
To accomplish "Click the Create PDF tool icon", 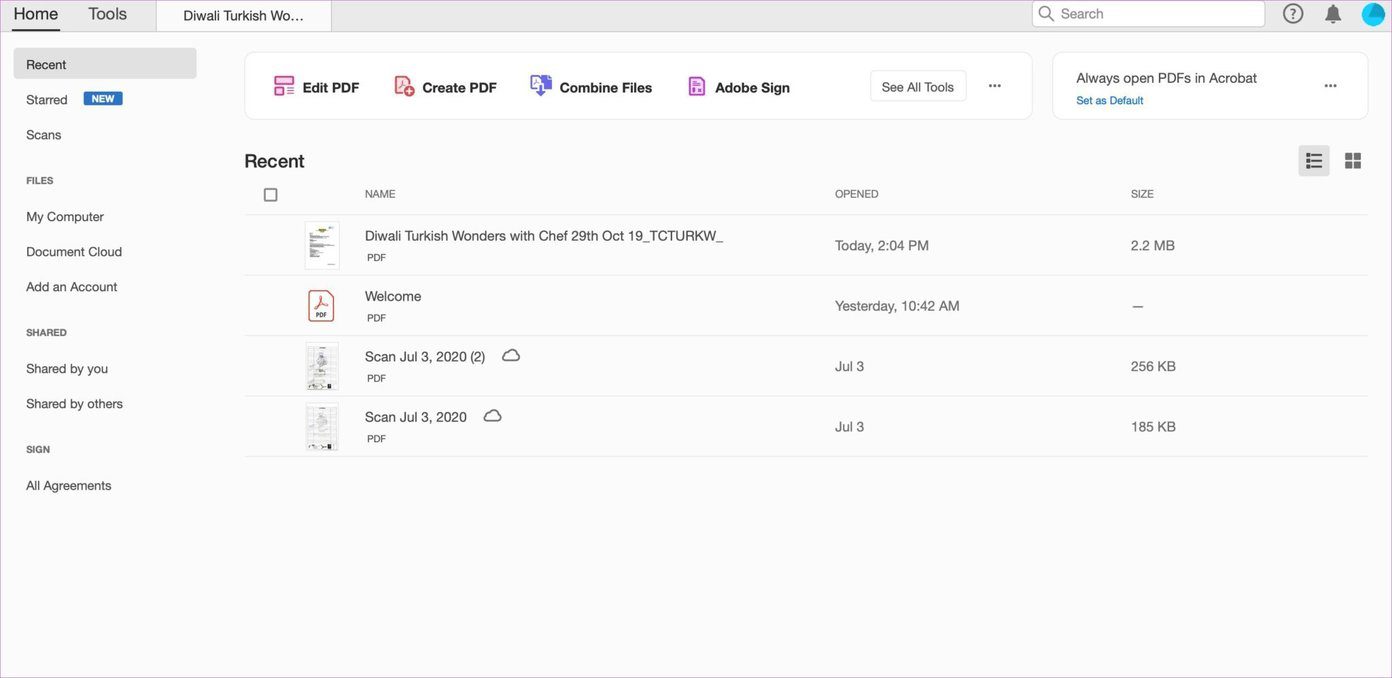I will (x=404, y=86).
